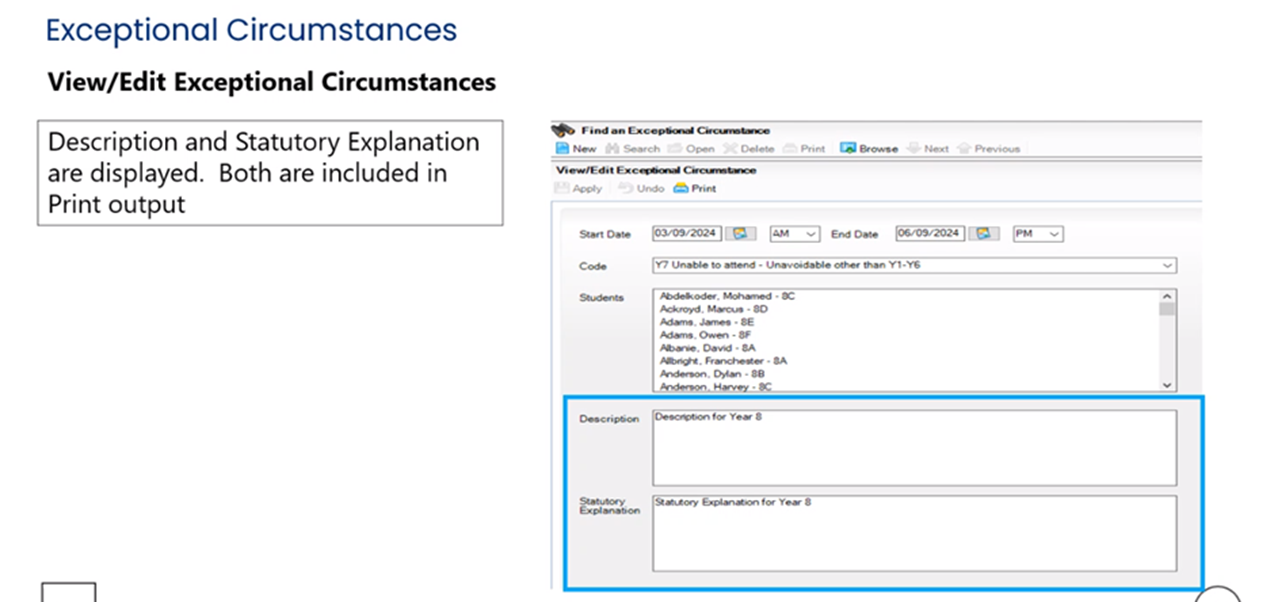Expand the PM session dropdown

pos(1038,234)
